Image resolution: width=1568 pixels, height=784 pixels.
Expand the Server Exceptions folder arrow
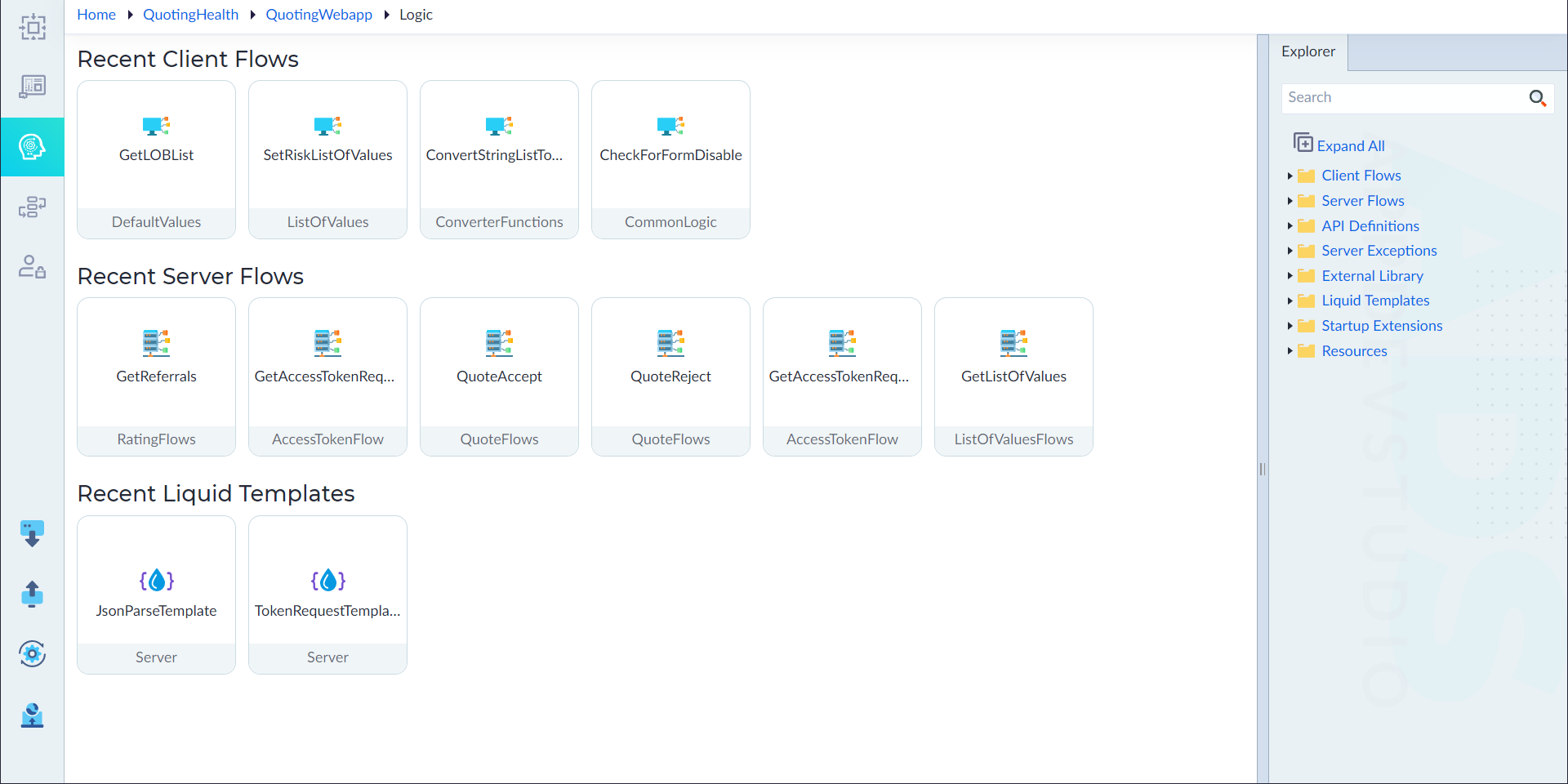pos(1290,251)
